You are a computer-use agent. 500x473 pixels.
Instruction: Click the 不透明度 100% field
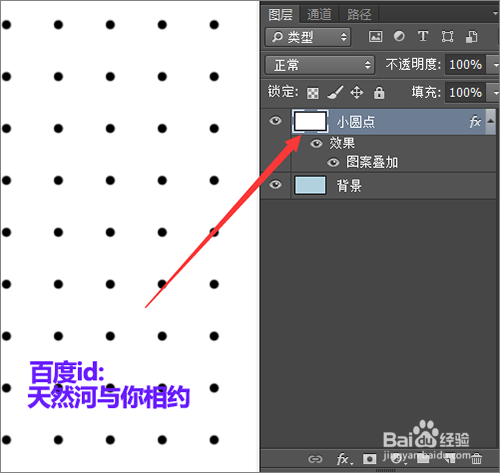pos(465,65)
